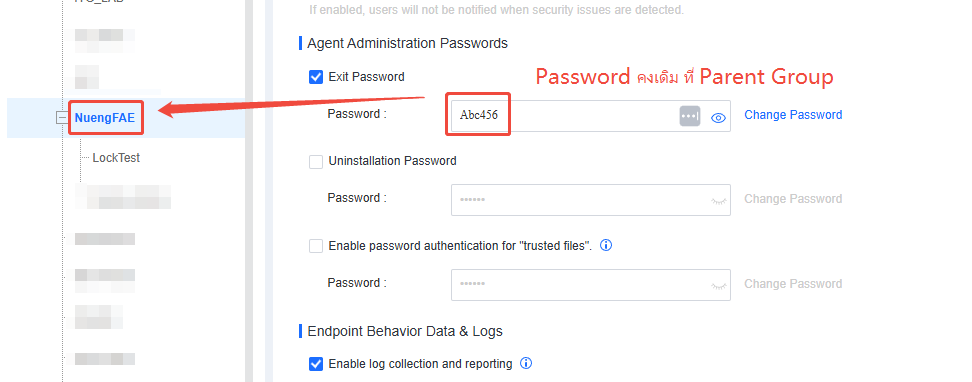Click the trusted files password input field
The height and width of the screenshot is (382, 972).
(591, 285)
